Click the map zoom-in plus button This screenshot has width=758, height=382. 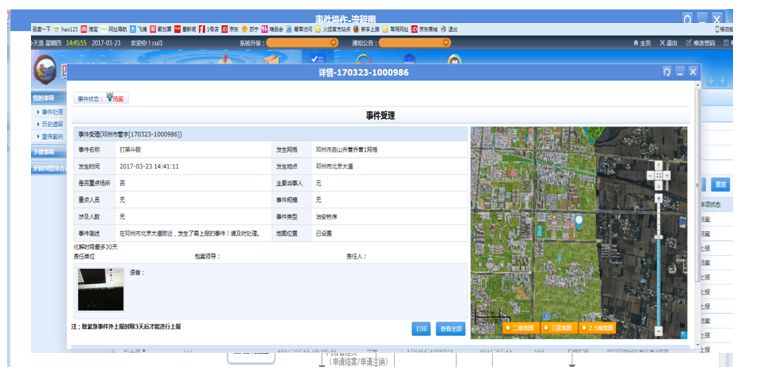pos(658,198)
